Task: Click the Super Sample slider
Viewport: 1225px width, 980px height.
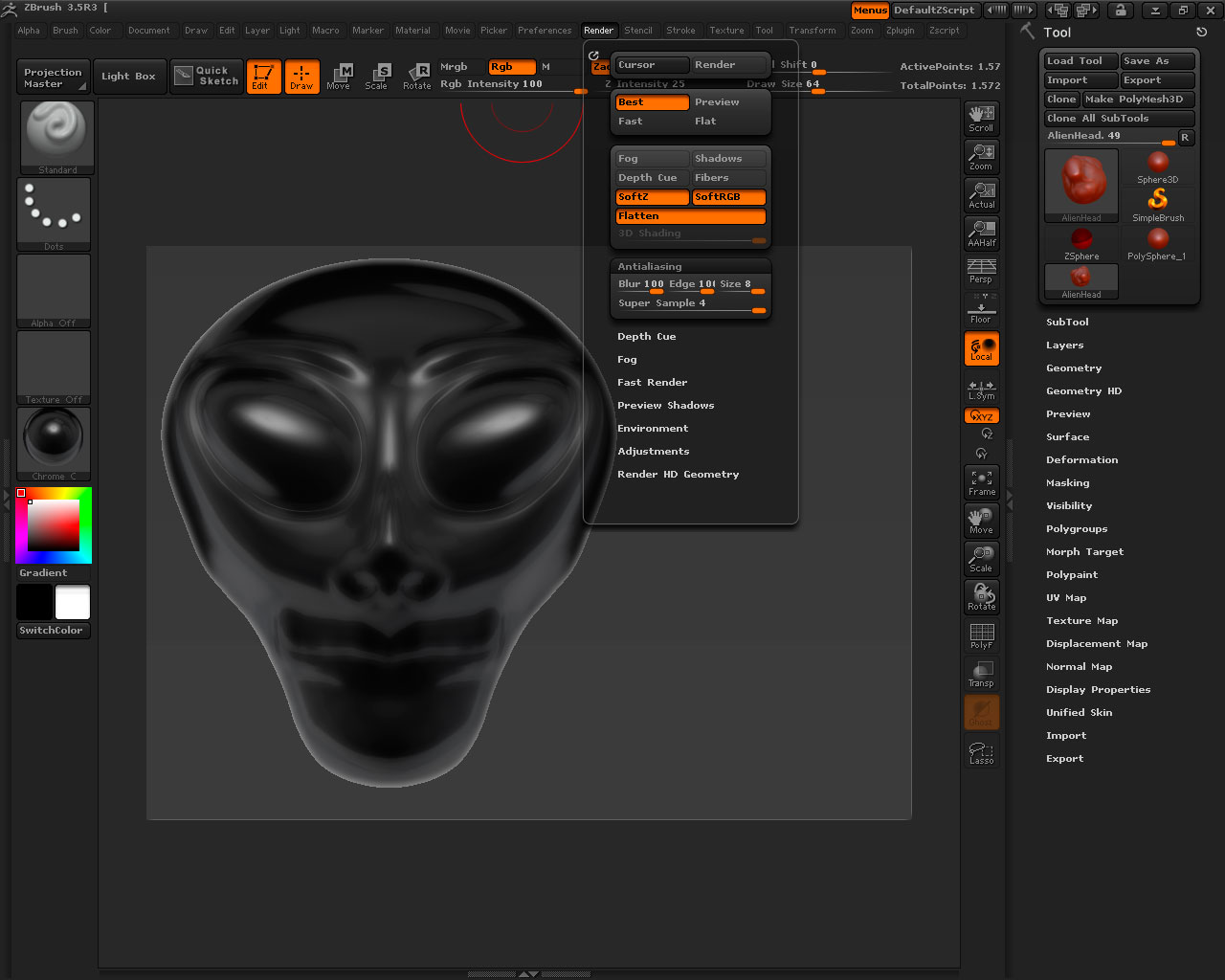Action: click(x=690, y=303)
